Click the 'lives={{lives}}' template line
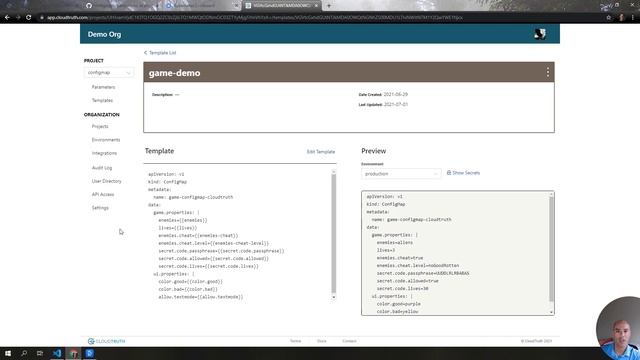Screen dimensions: 640x360 [178, 228]
